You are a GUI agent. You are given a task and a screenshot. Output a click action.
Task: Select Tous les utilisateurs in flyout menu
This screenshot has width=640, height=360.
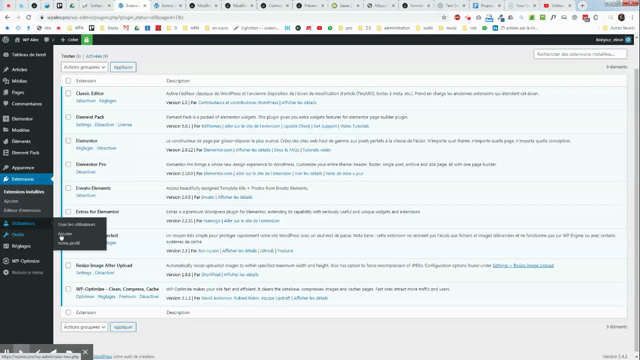click(76, 224)
